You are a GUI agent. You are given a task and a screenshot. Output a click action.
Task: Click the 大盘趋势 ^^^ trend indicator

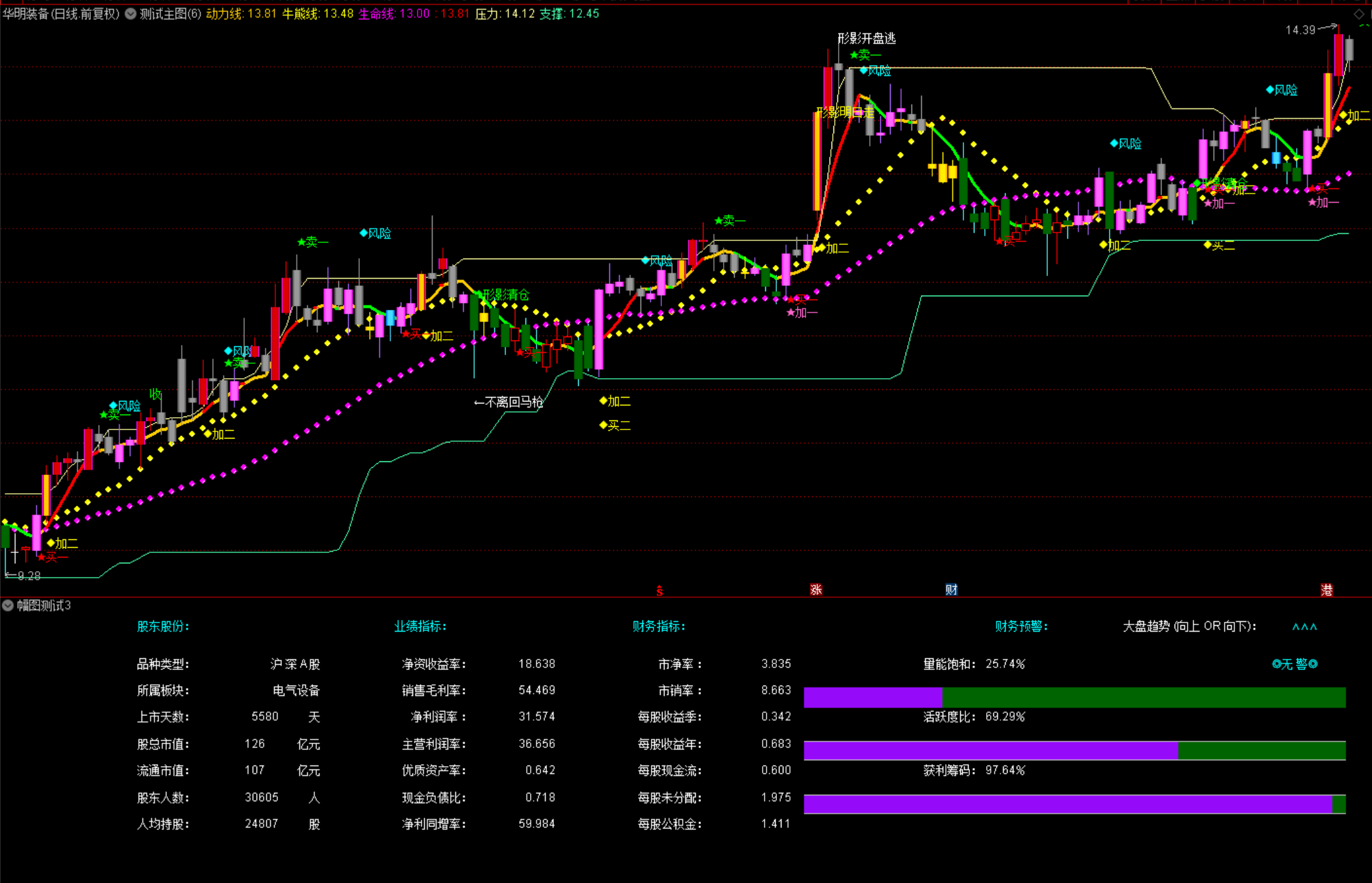1304,627
